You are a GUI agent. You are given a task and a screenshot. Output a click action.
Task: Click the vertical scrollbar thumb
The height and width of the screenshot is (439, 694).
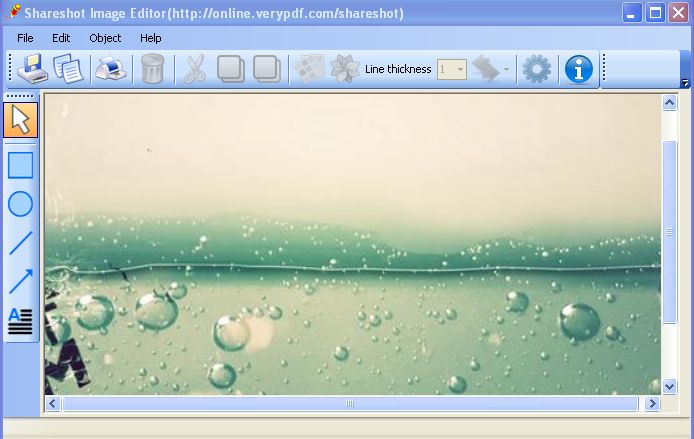point(669,231)
